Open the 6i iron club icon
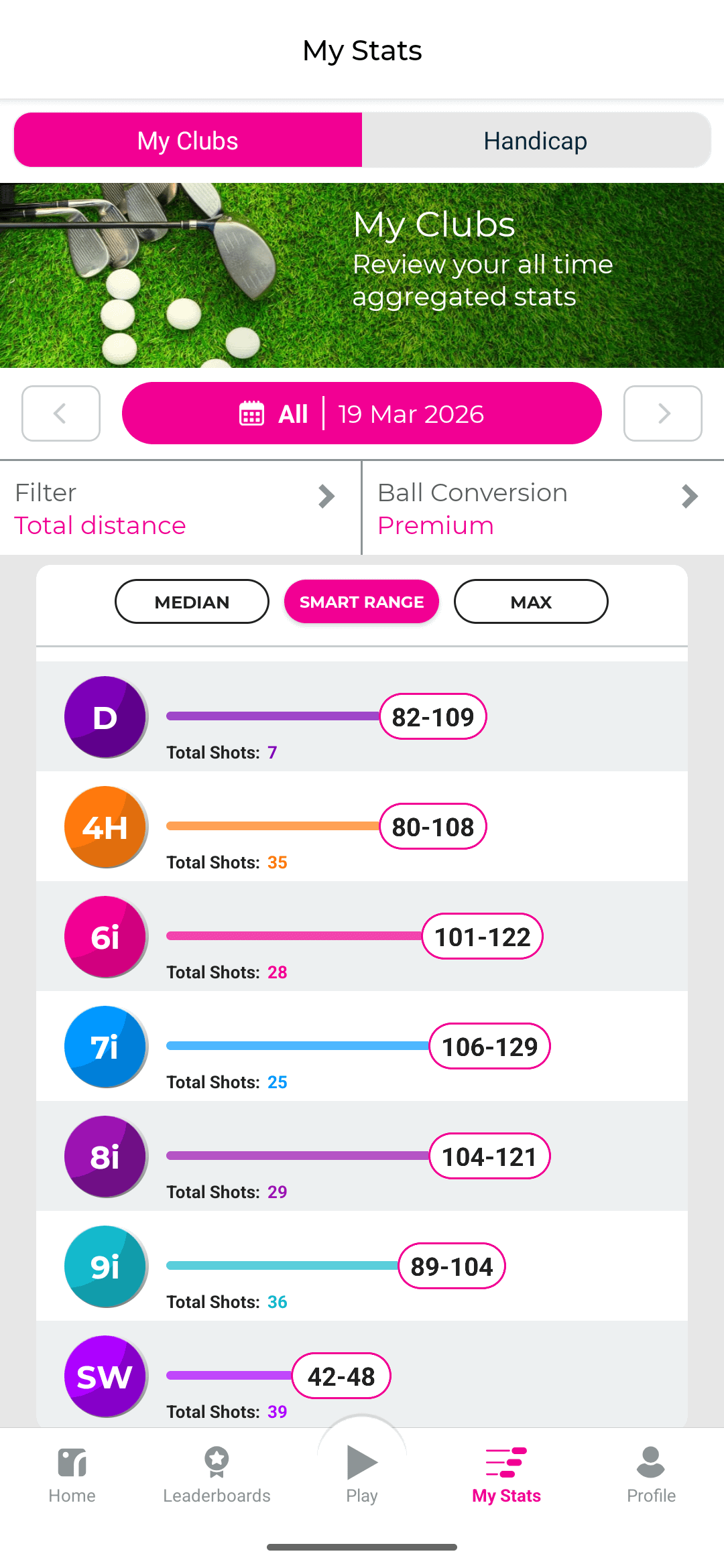The height and width of the screenshot is (1568, 724). coord(105,937)
